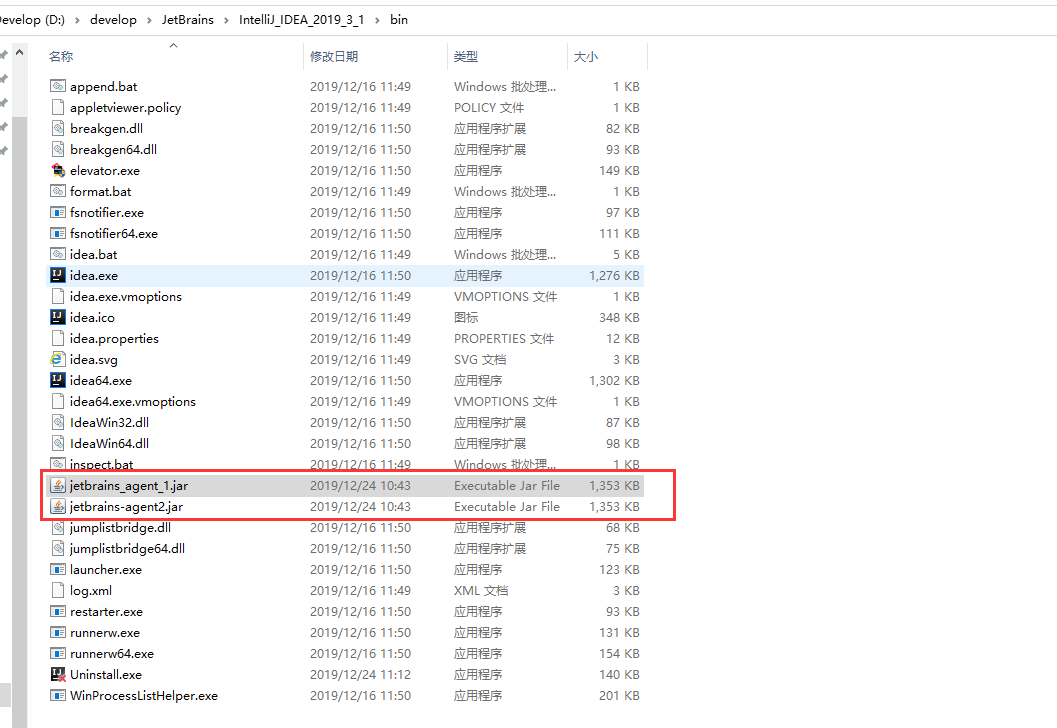Click the fsnotifier.exe icon
The width and height of the screenshot is (1057, 728).
(58, 212)
